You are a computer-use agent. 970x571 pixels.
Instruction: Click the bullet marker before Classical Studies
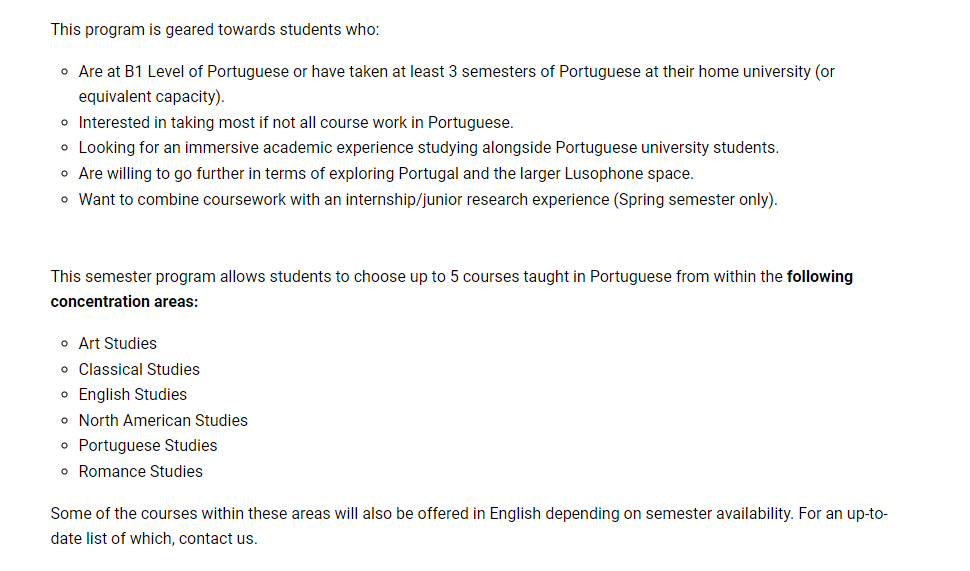[64, 369]
